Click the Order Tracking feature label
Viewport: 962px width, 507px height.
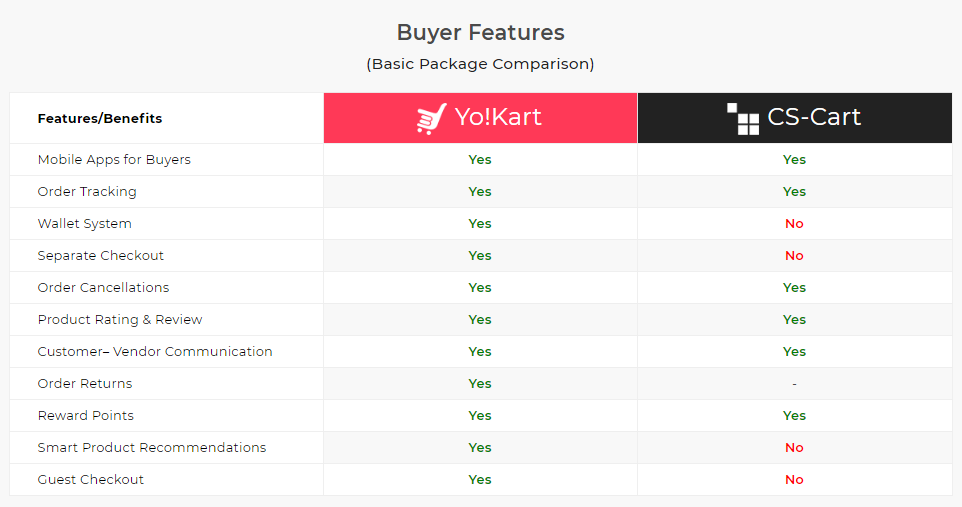[x=87, y=192]
